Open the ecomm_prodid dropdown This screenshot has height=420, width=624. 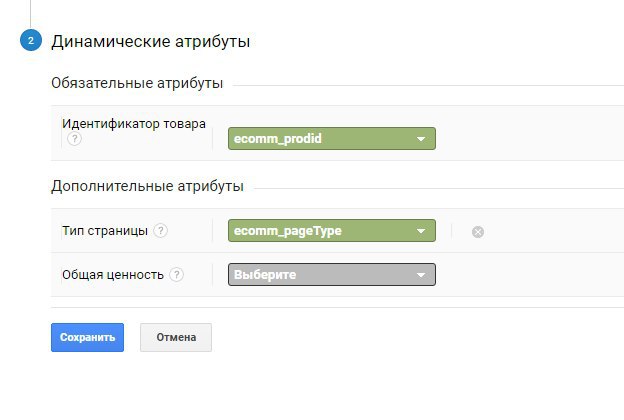click(x=331, y=139)
